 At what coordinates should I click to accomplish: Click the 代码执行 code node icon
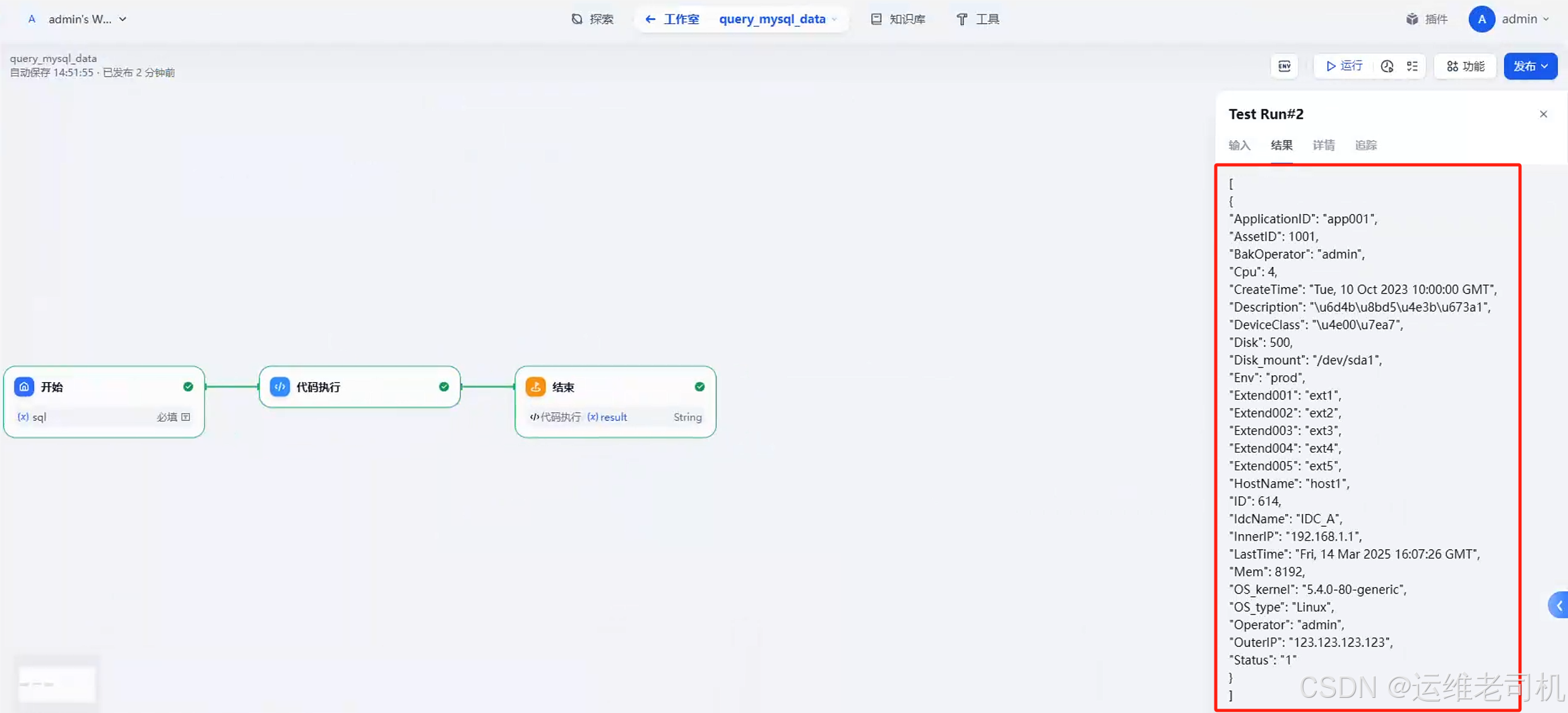(280, 386)
